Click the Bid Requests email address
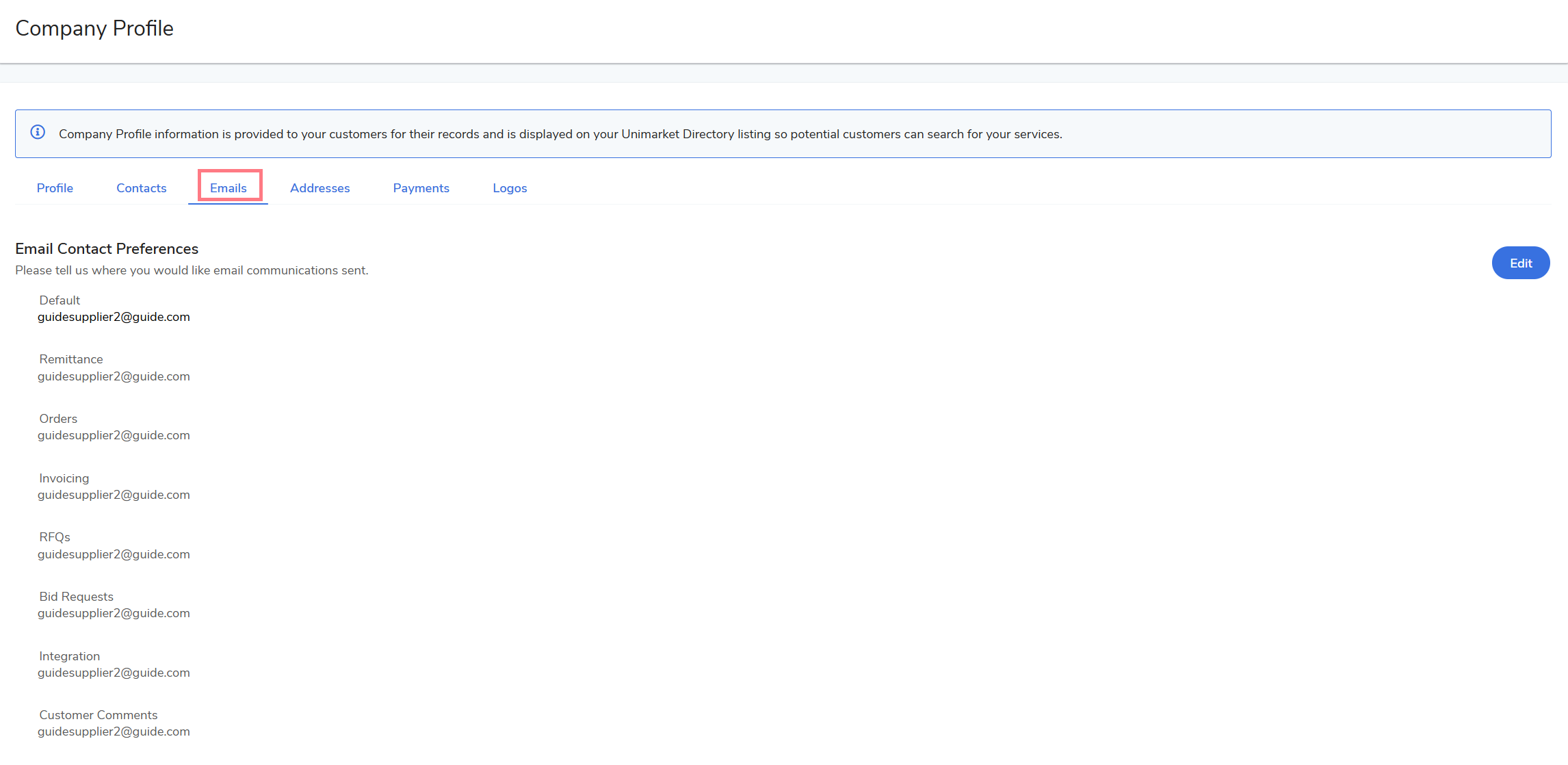The image size is (1568, 765). (114, 613)
